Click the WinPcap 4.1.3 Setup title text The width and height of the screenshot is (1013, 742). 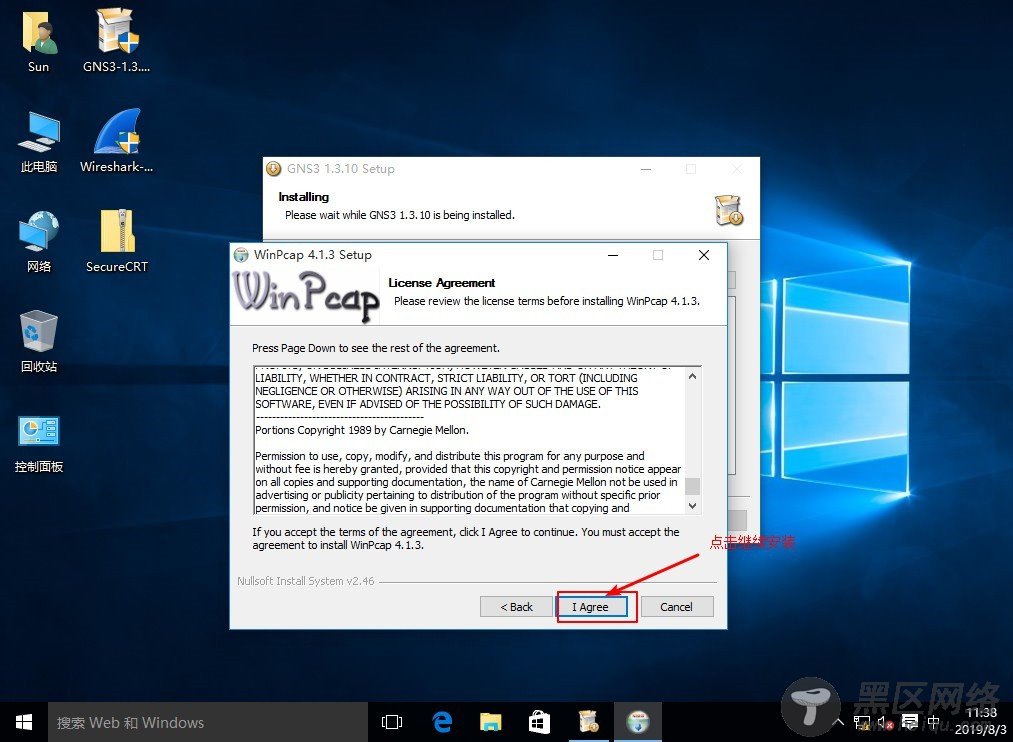coord(313,255)
